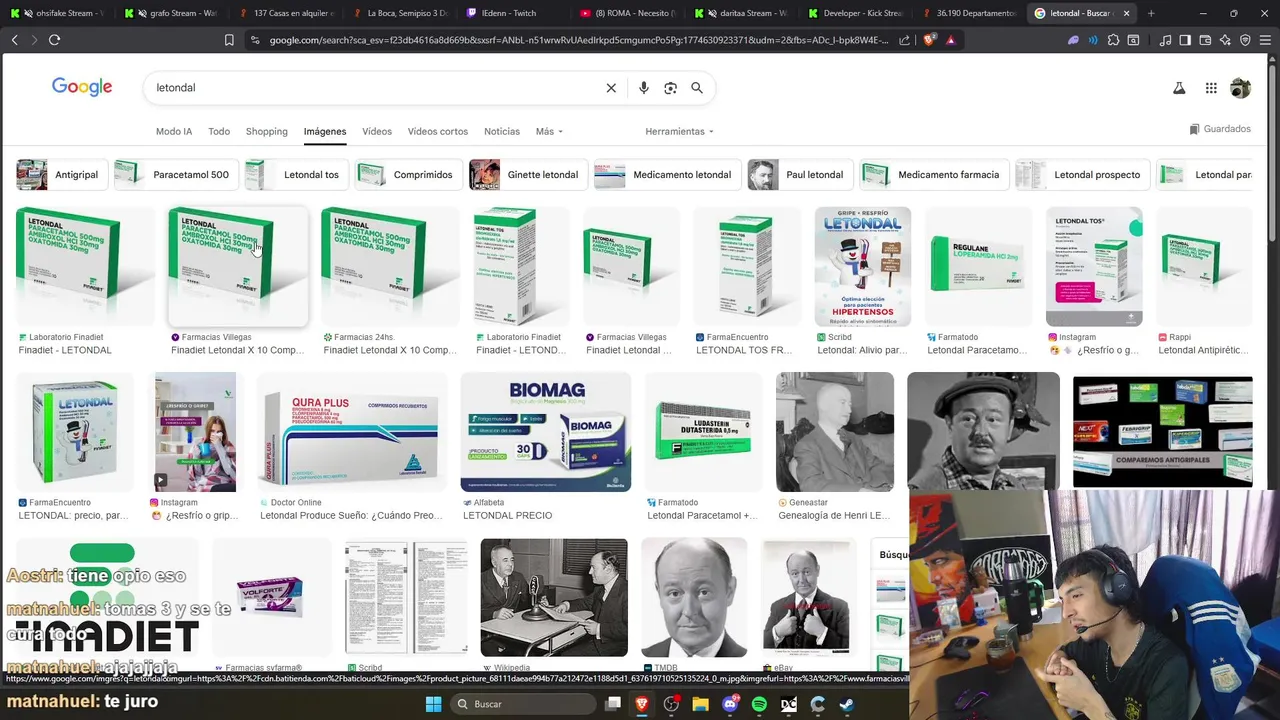Screen dimensions: 1280x720
Task: Open File Explorer from the taskbar
Action: 700,704
